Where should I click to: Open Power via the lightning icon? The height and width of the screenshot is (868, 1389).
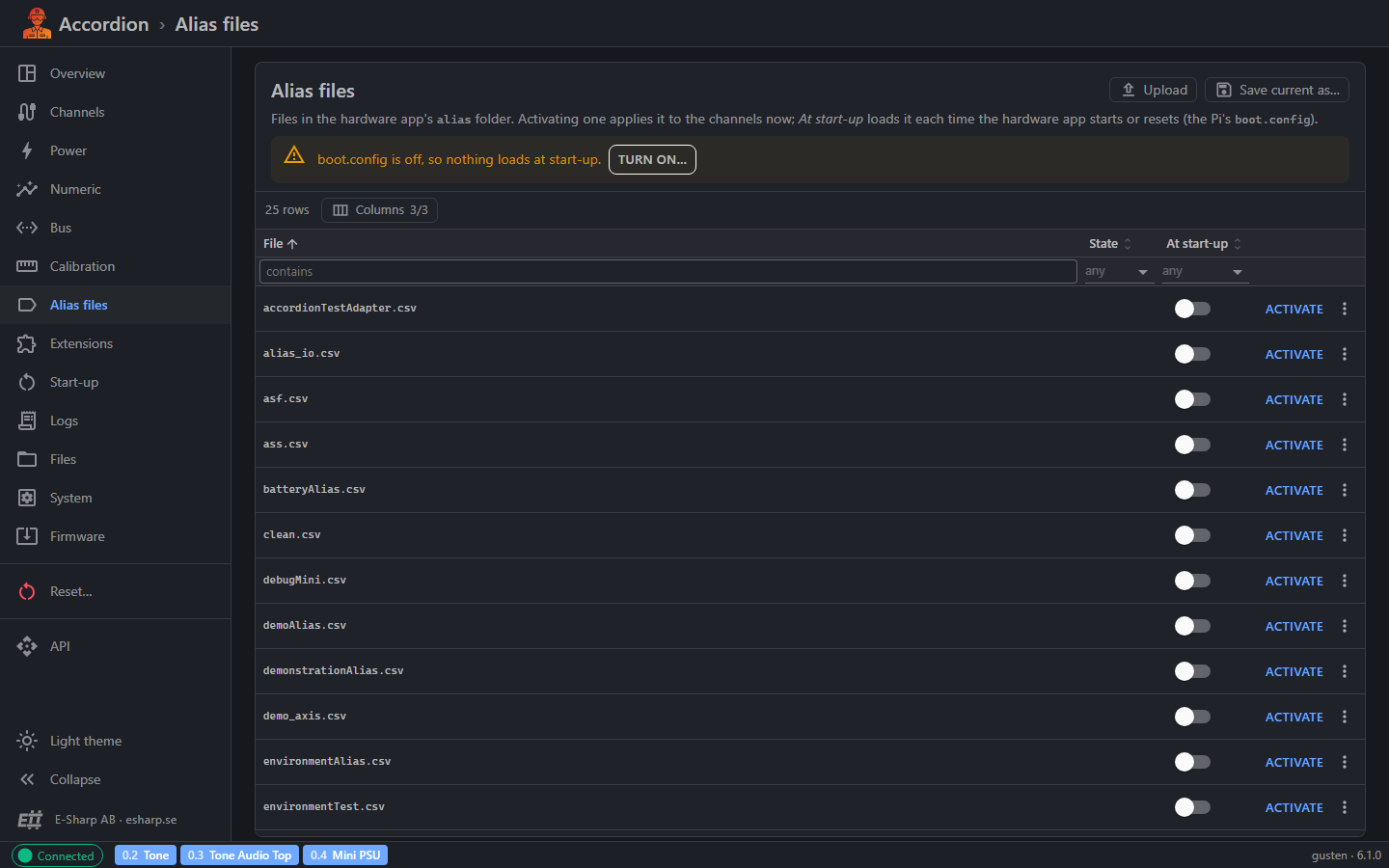coord(27,150)
